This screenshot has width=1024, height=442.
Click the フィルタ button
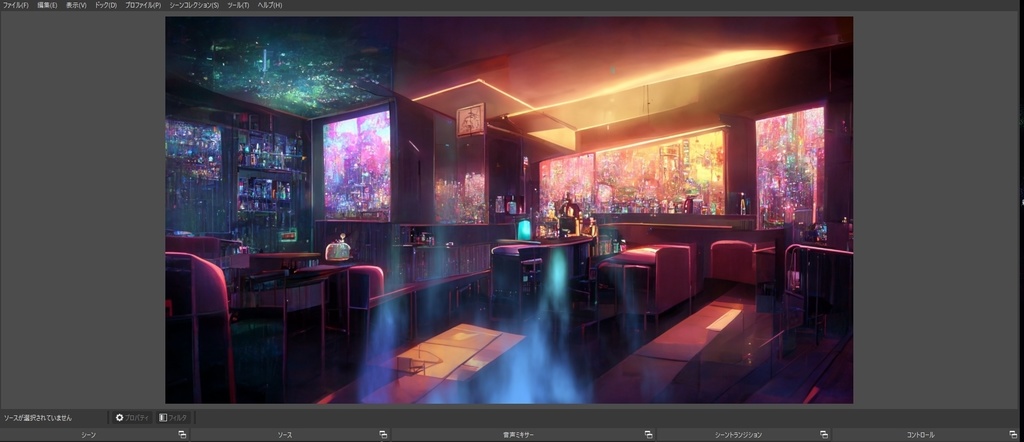[173, 418]
